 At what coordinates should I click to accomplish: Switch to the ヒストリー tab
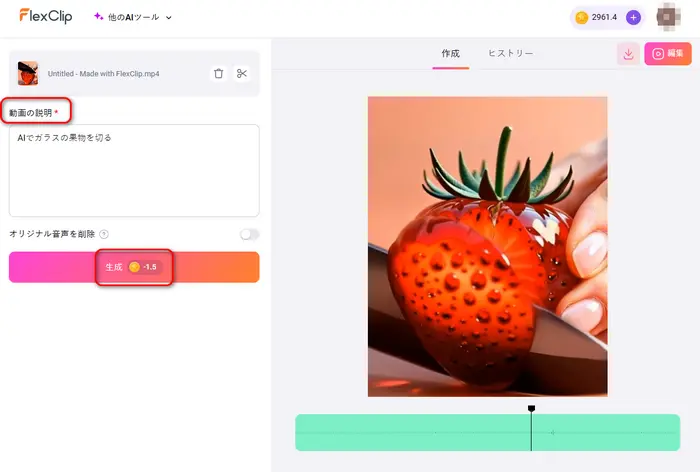[x=510, y=54]
